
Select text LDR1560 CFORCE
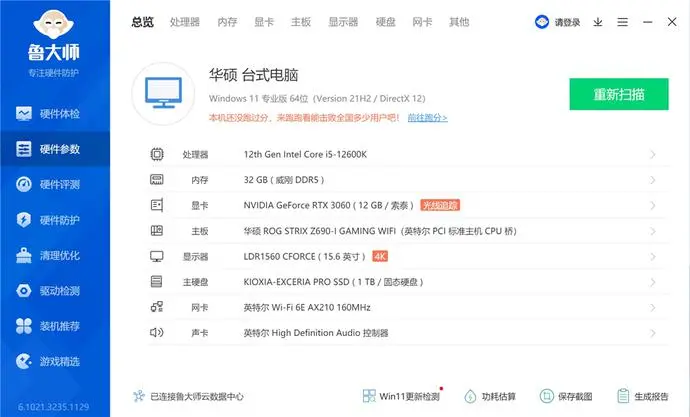279,256
